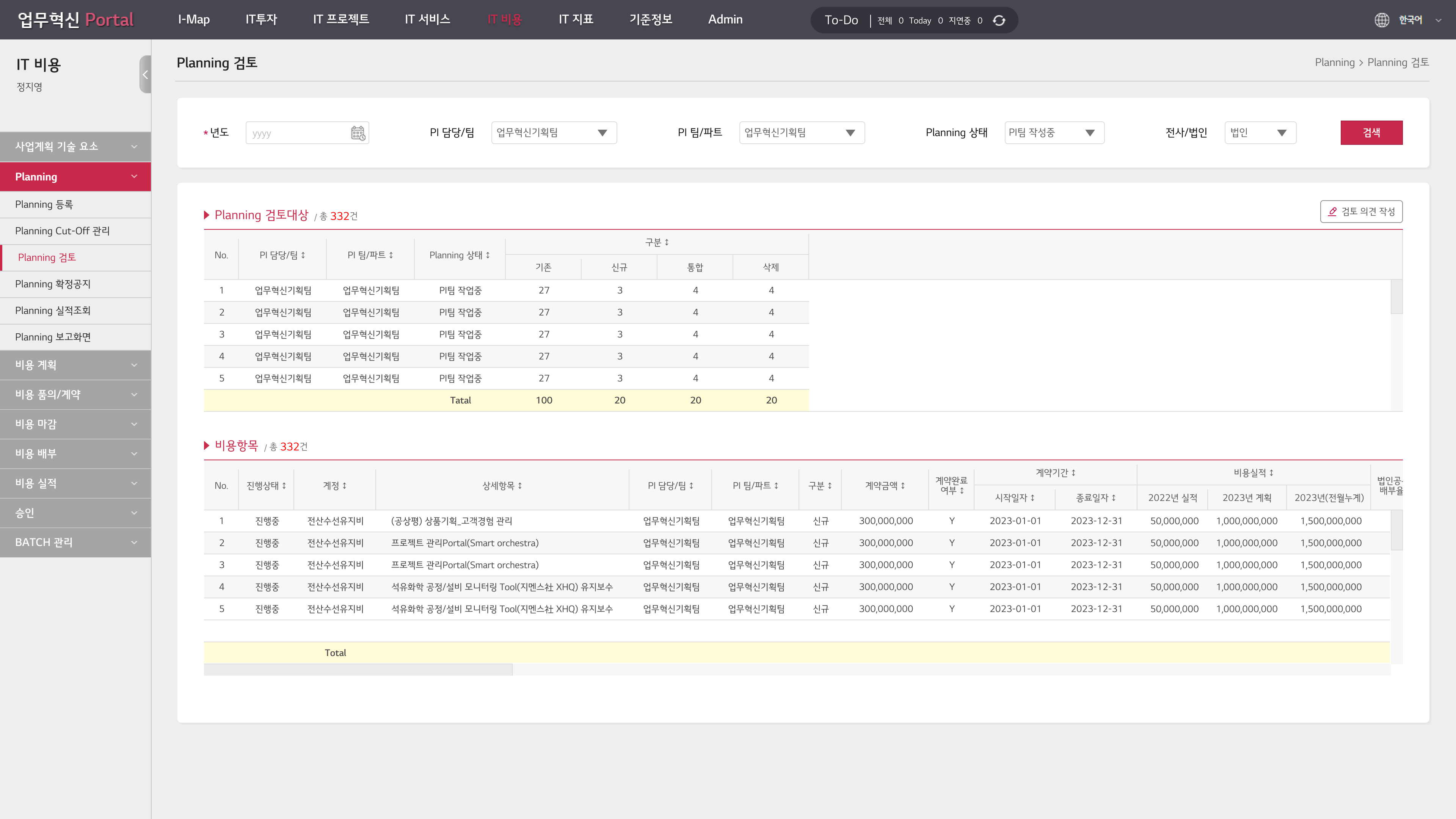Open the IT투자 top menu
The image size is (1456, 819).
point(261,20)
